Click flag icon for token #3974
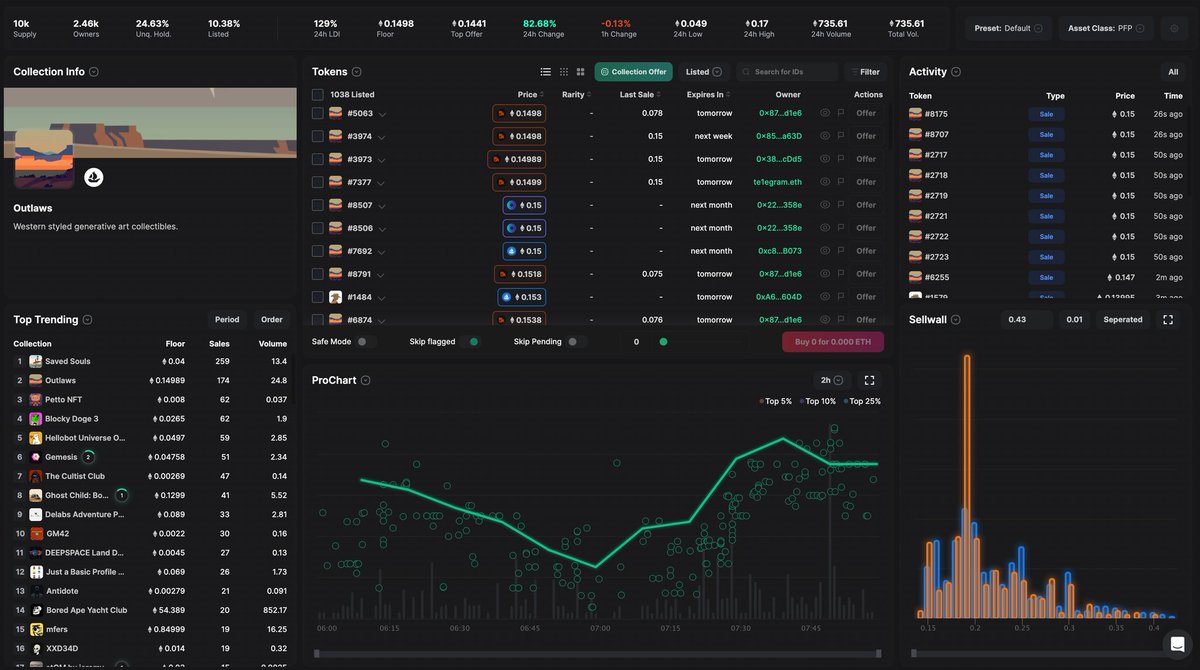Screen dimensions: 1200x670 tap(839, 136)
